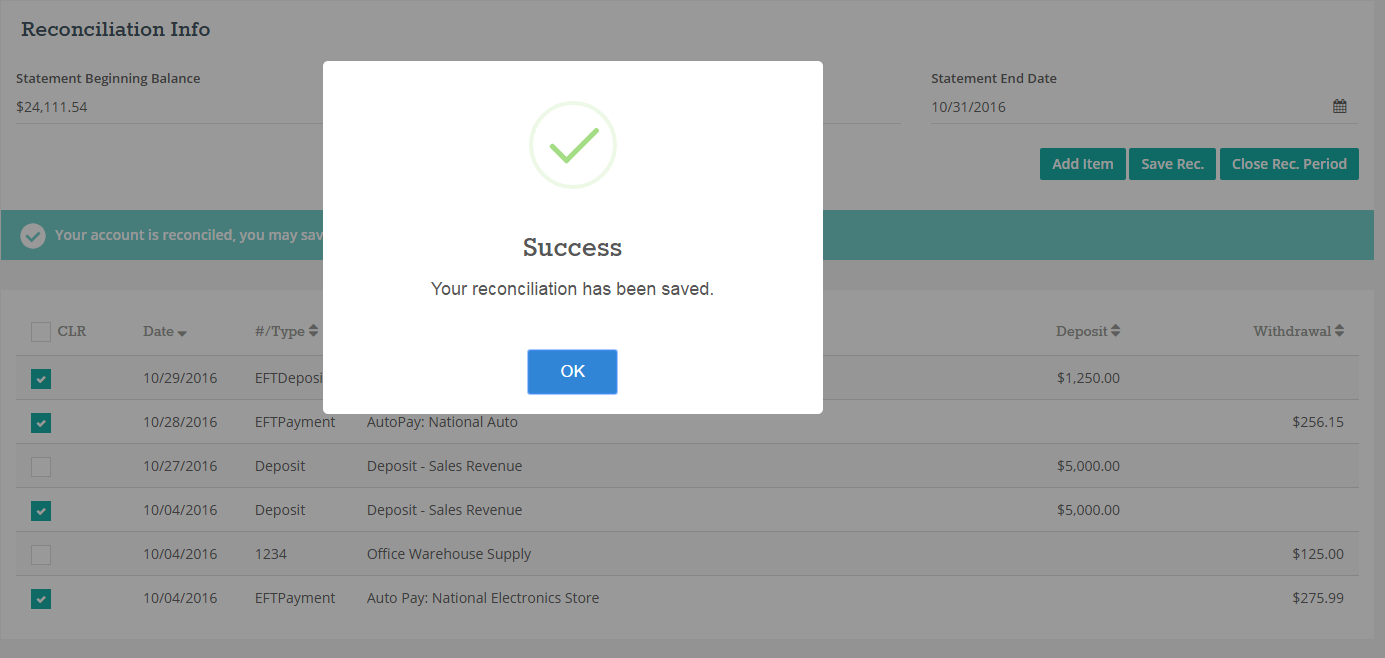Select the 10/28/2016 date cell
Viewport: 1385px width, 658px height.
(180, 422)
